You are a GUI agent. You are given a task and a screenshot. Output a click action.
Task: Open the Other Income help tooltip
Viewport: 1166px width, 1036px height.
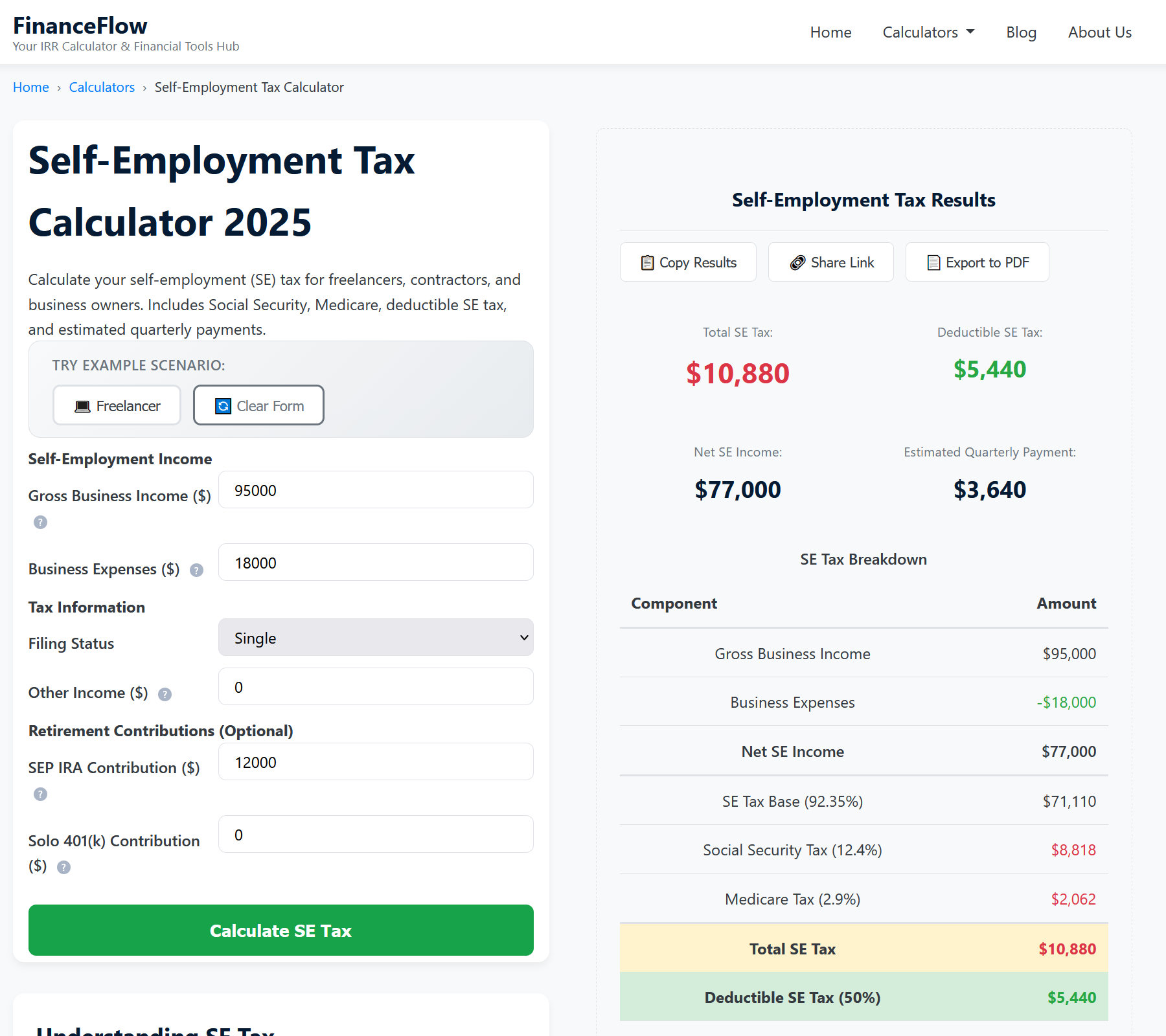pyautogui.click(x=165, y=694)
